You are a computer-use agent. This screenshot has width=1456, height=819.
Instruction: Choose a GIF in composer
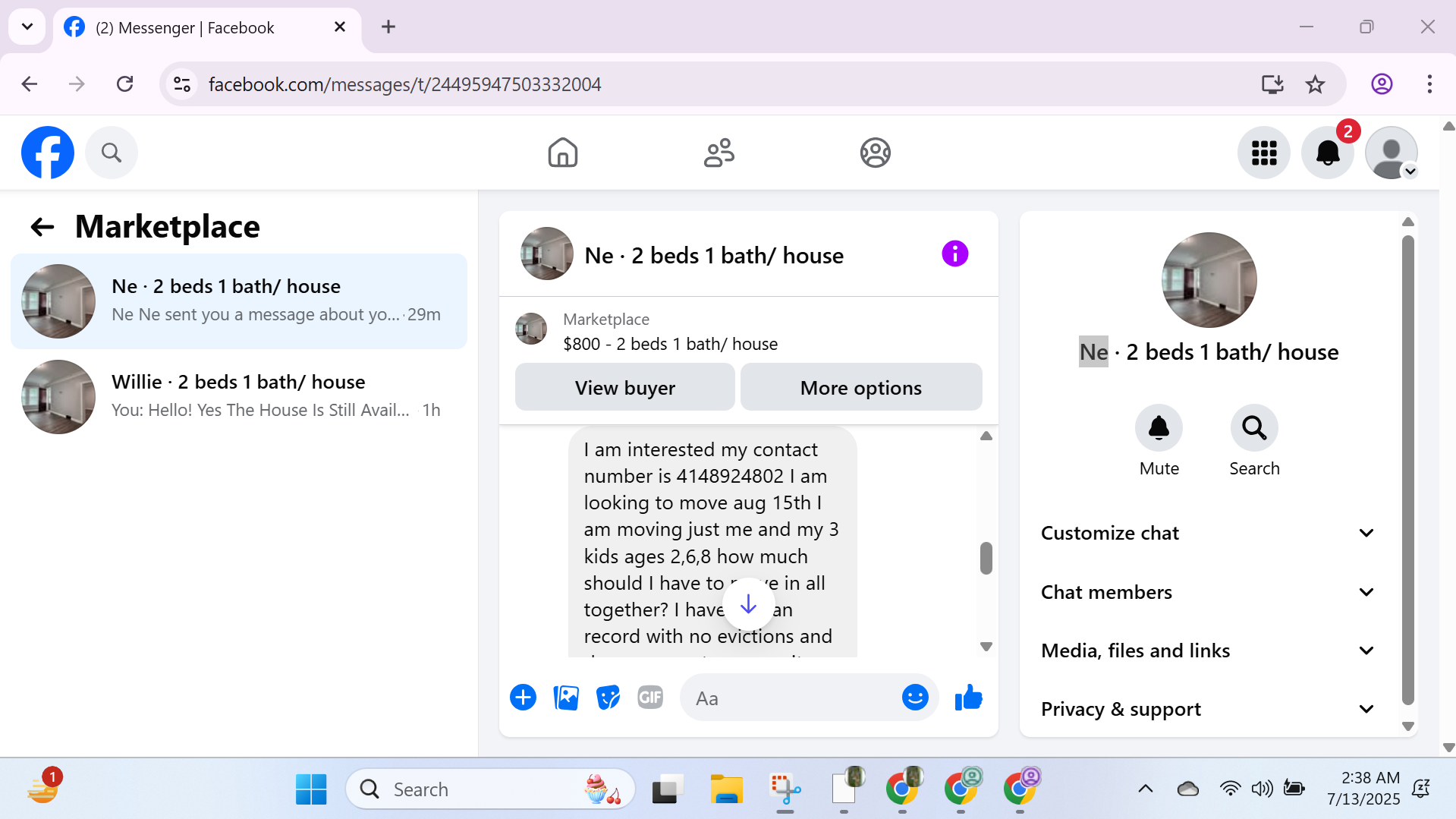pyautogui.click(x=650, y=698)
